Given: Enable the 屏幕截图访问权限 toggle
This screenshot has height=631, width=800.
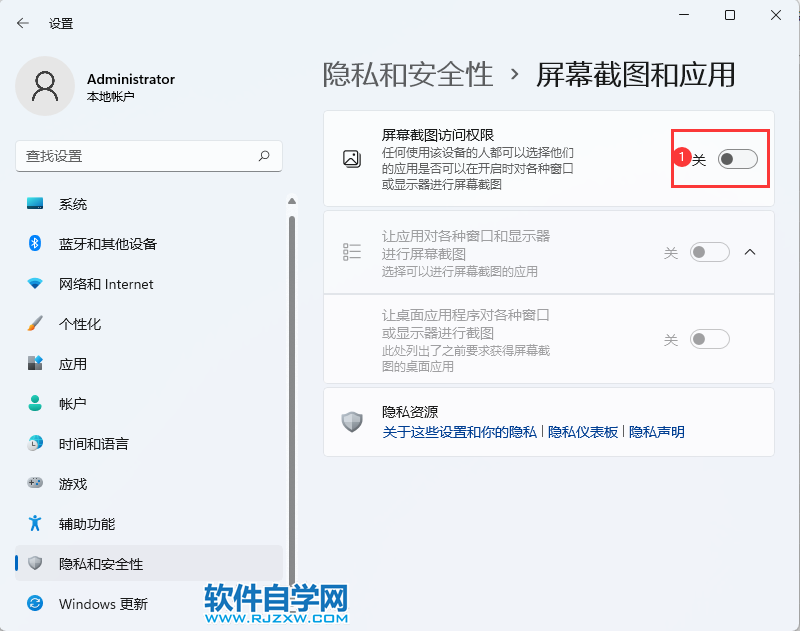Looking at the screenshot, I should tap(738, 159).
